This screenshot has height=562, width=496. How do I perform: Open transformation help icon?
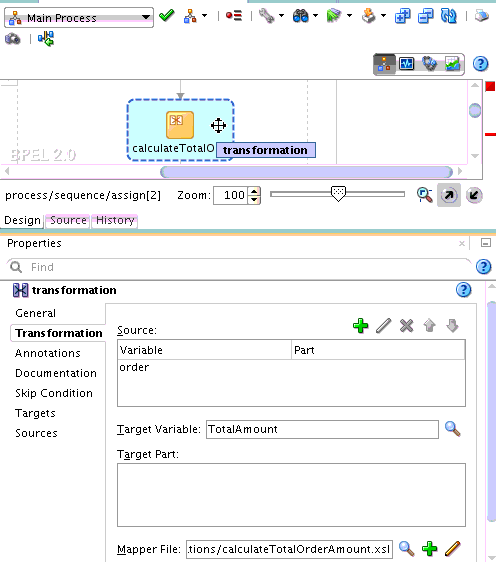pyautogui.click(x=463, y=290)
